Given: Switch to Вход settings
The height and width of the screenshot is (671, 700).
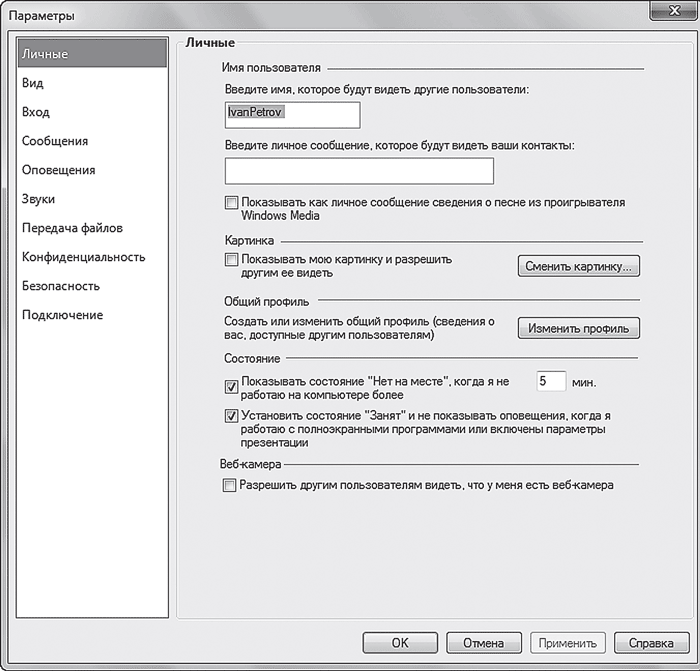Looking at the screenshot, I should coord(36,112).
